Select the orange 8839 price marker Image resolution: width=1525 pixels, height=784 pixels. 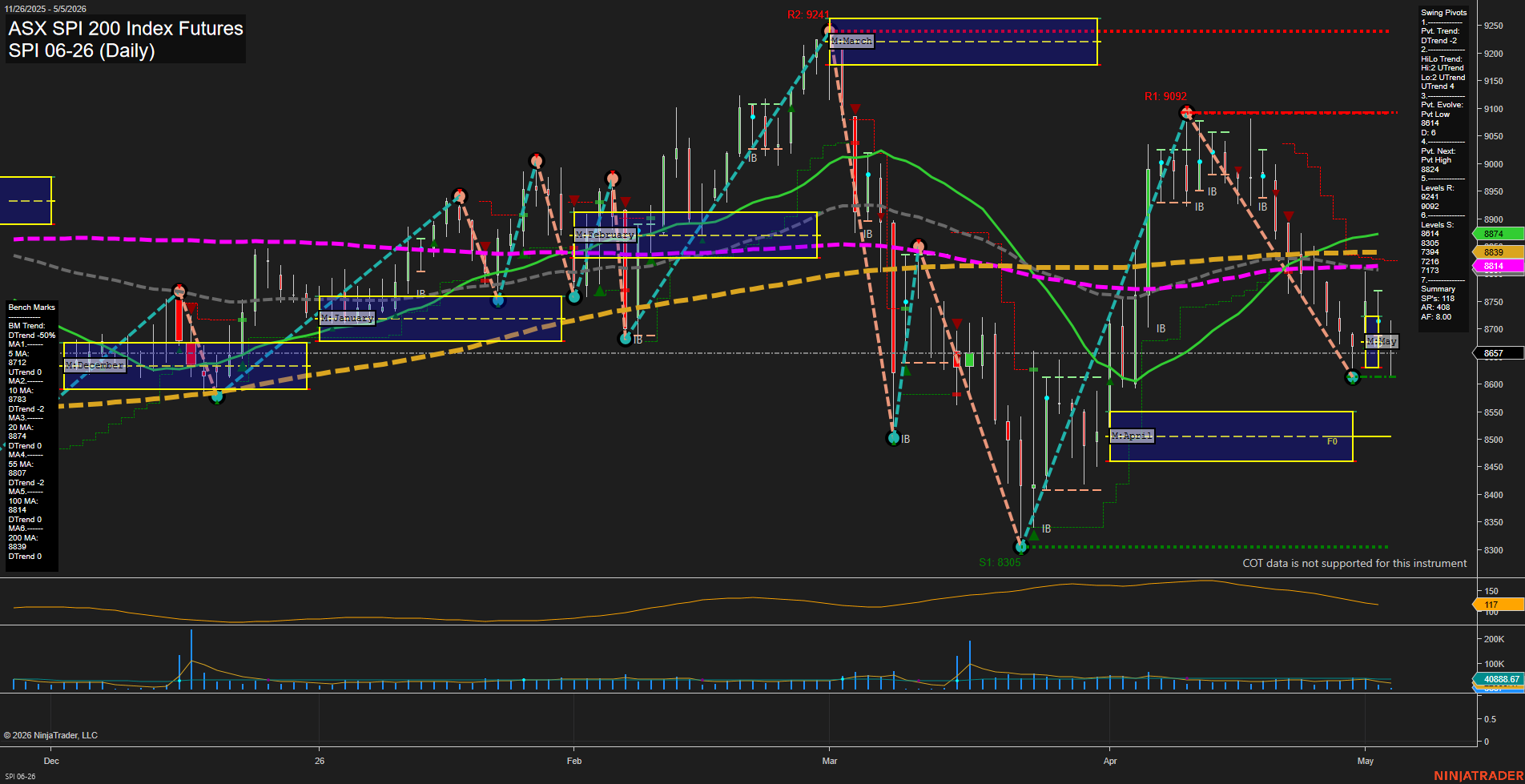(1498, 252)
